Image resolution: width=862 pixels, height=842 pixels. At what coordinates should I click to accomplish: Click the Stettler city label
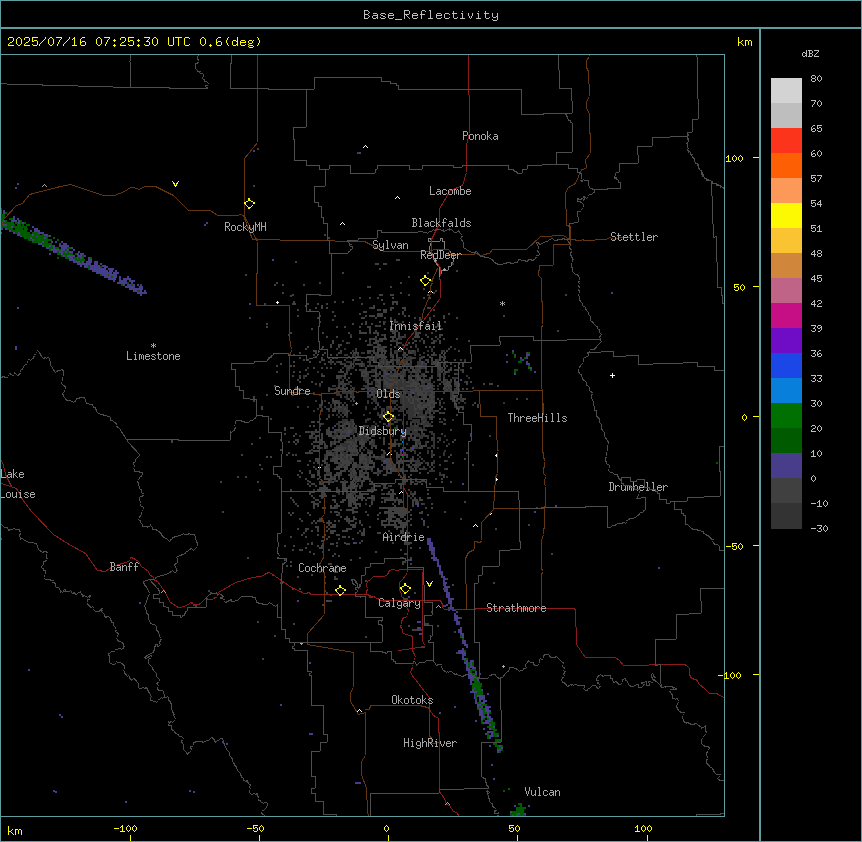click(x=634, y=237)
